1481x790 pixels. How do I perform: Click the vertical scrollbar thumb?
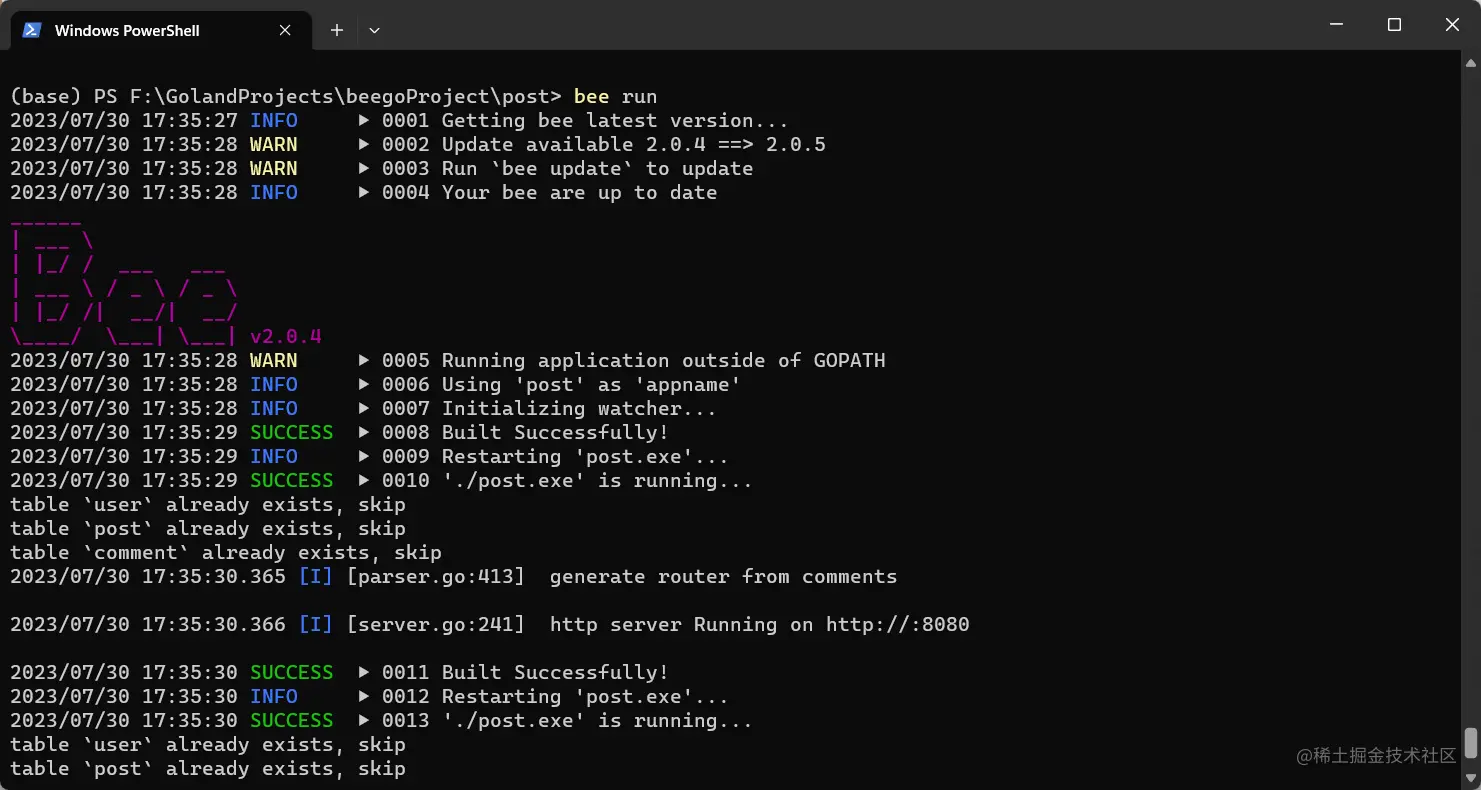click(x=1470, y=743)
